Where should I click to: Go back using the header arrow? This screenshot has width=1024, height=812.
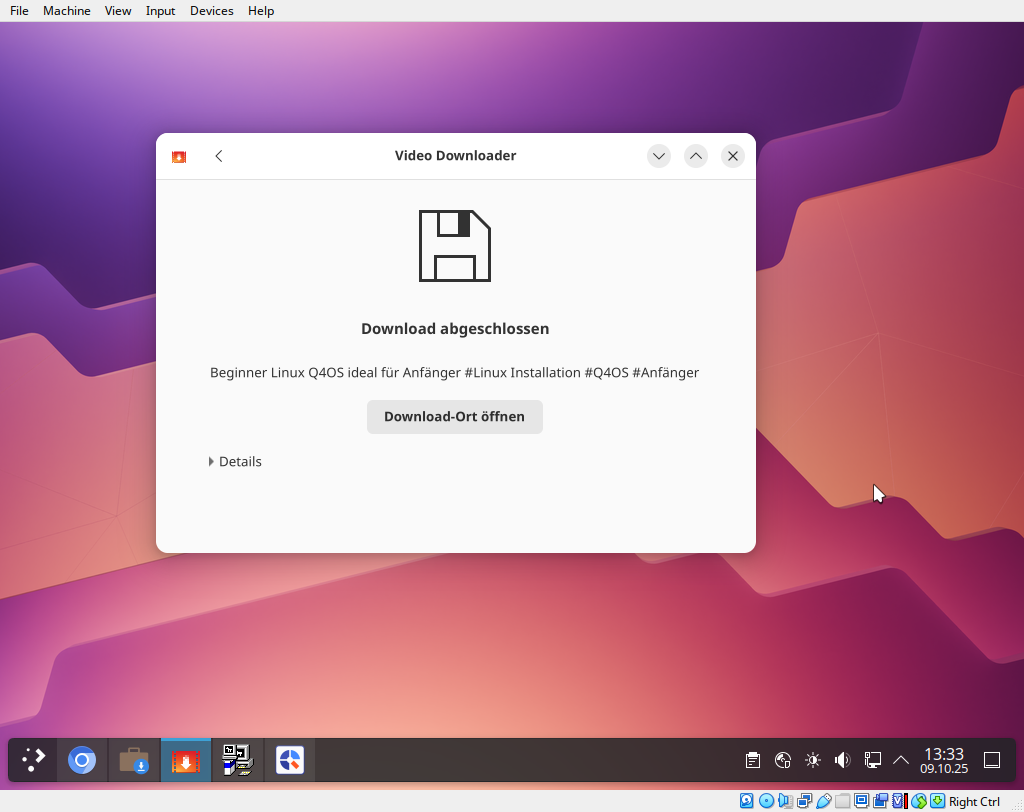pos(219,156)
